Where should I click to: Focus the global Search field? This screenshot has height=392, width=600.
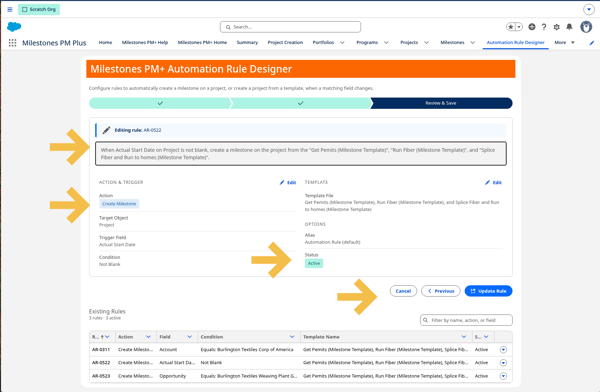tap(290, 27)
